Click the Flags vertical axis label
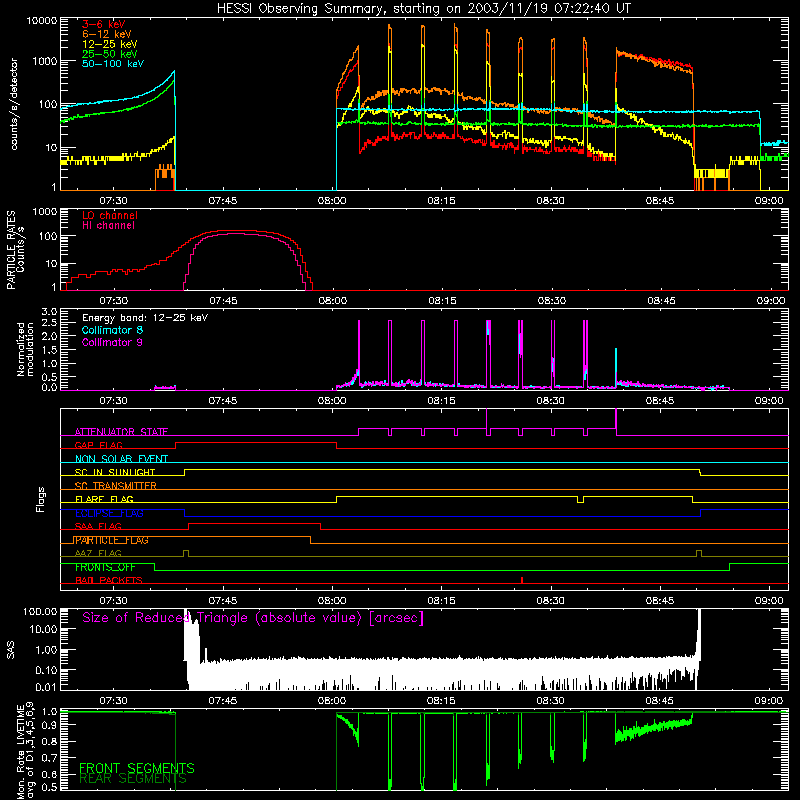 click(x=41, y=499)
